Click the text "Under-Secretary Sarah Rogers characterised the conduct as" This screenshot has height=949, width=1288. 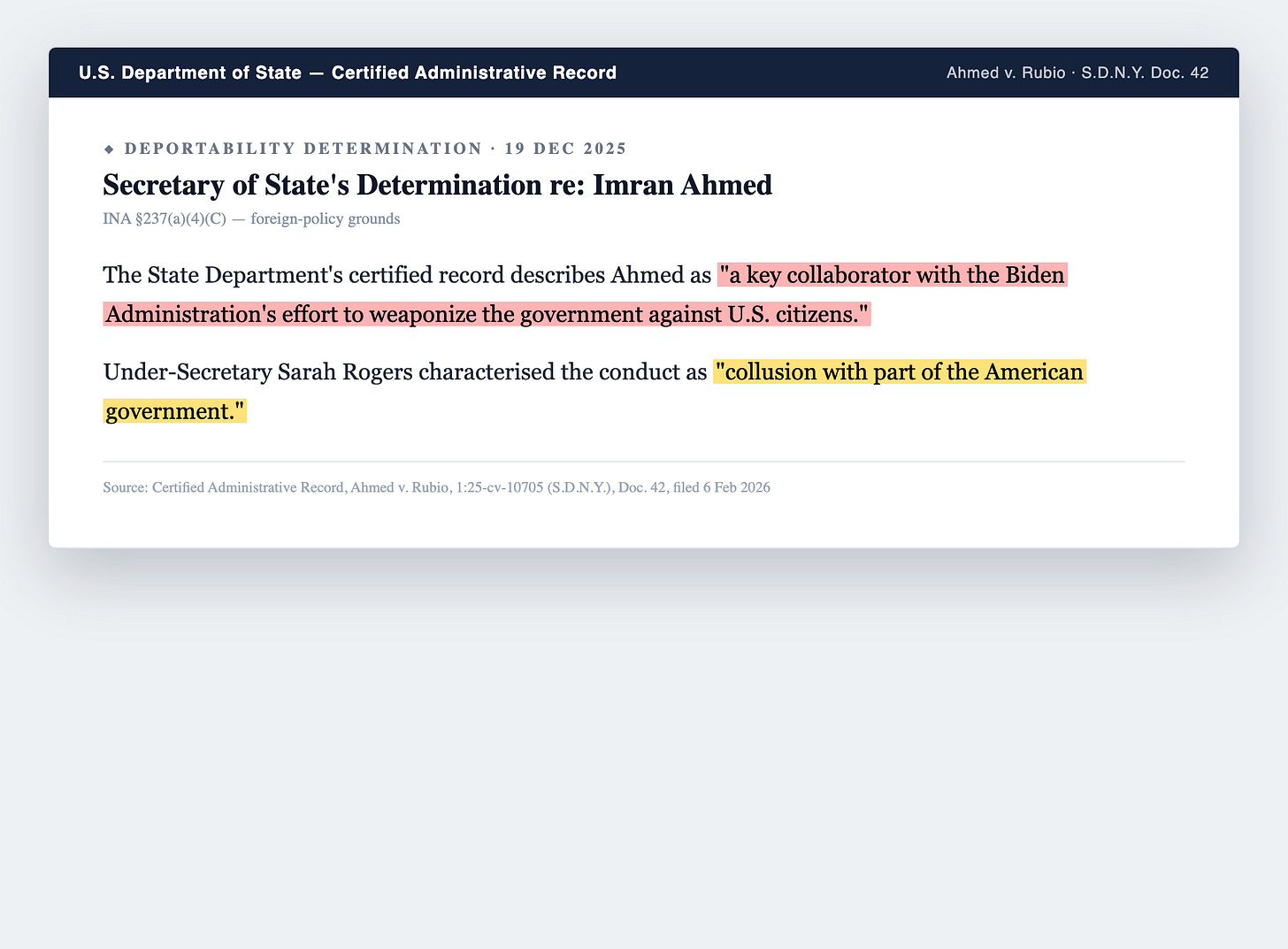(405, 371)
